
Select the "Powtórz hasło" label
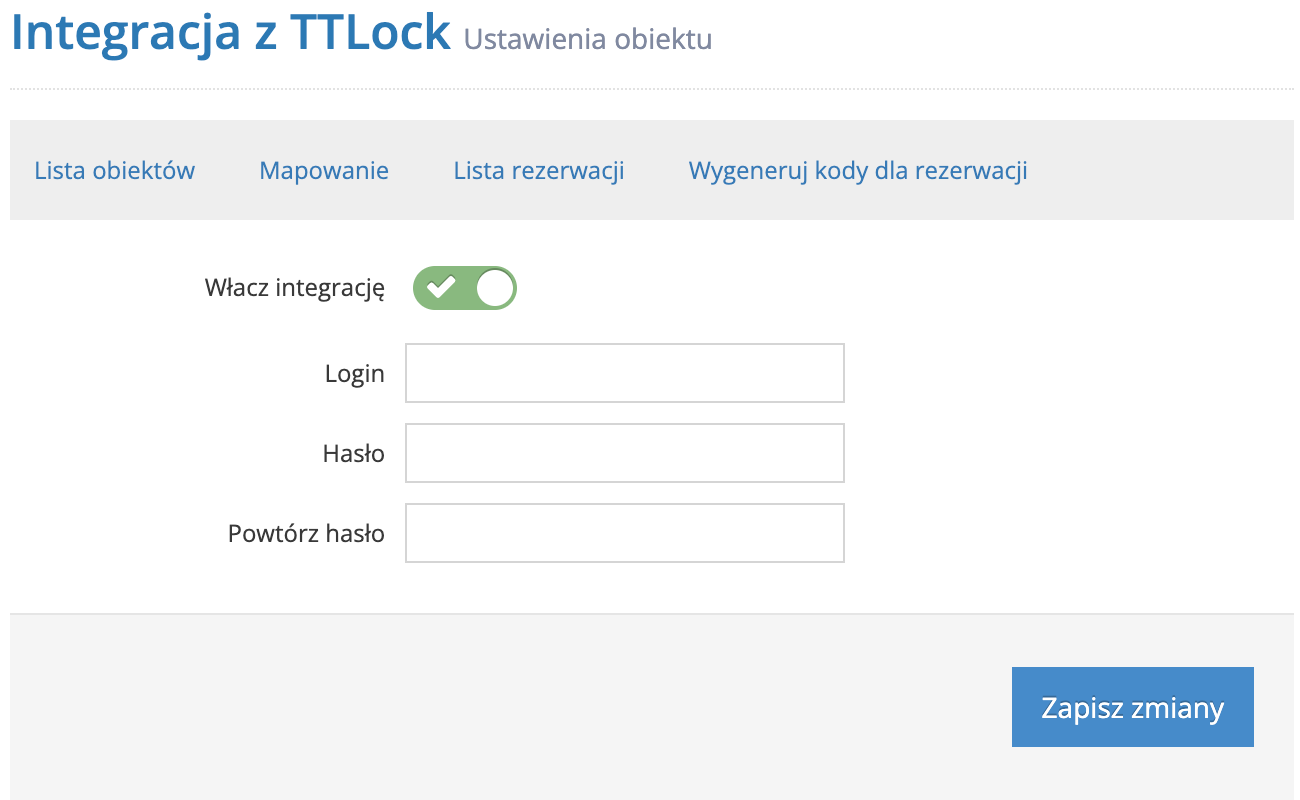(303, 532)
